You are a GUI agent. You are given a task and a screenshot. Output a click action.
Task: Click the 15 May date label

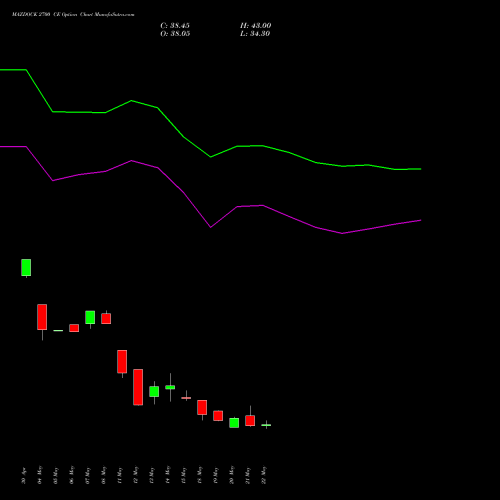coord(184,475)
